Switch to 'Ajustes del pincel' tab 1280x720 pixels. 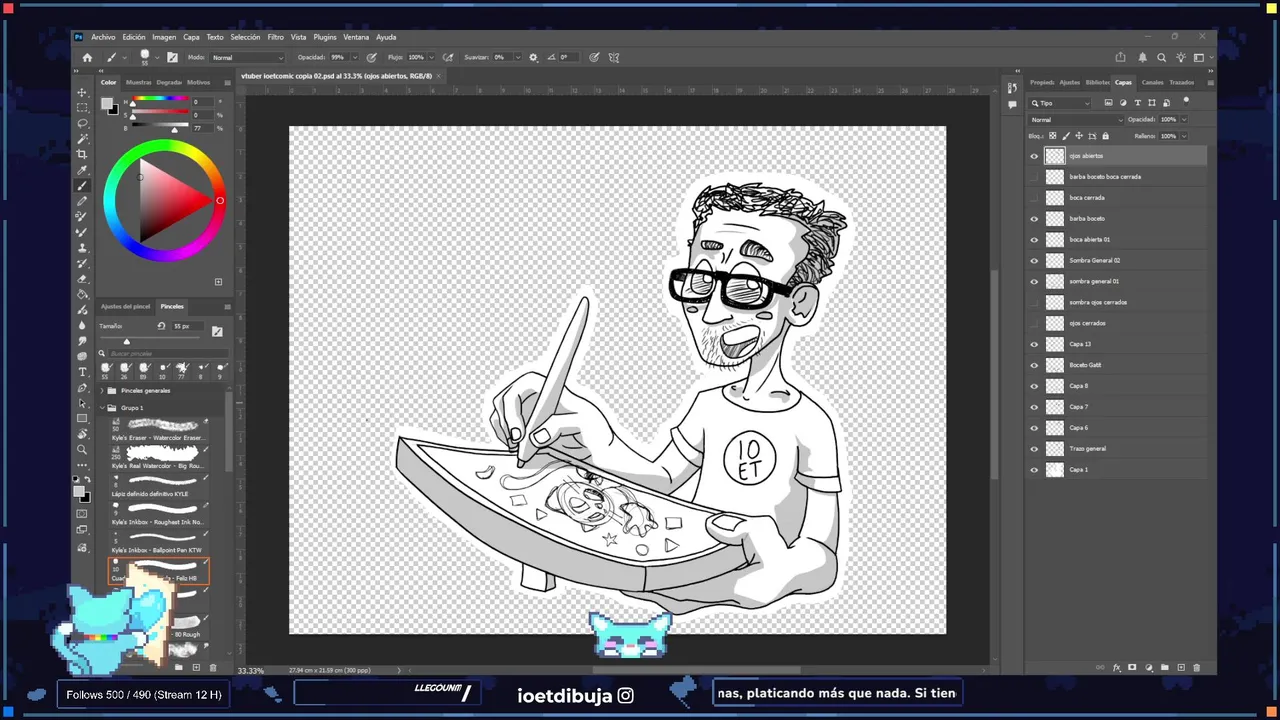[x=125, y=306]
